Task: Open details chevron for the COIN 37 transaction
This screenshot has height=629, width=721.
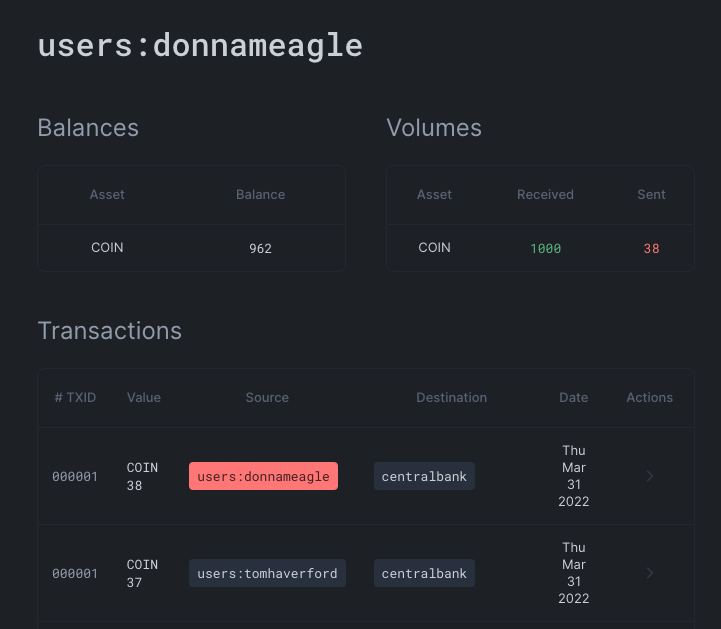Action: pyautogui.click(x=650, y=573)
